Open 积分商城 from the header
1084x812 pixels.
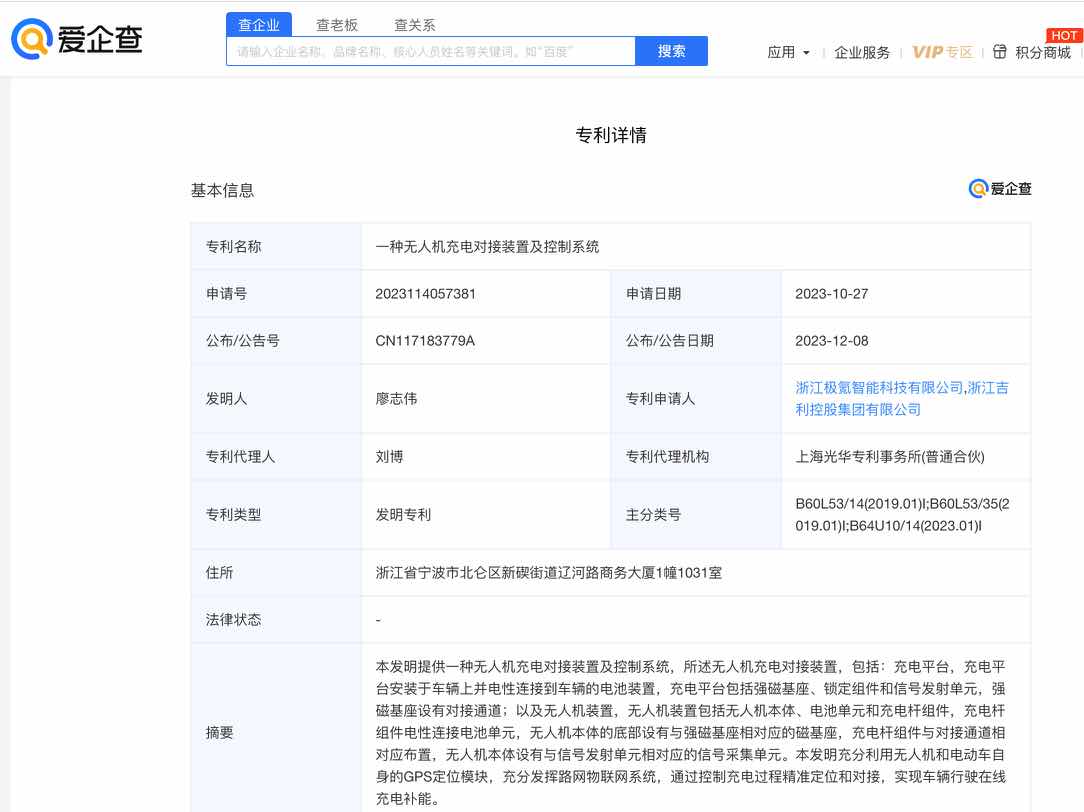[1043, 52]
